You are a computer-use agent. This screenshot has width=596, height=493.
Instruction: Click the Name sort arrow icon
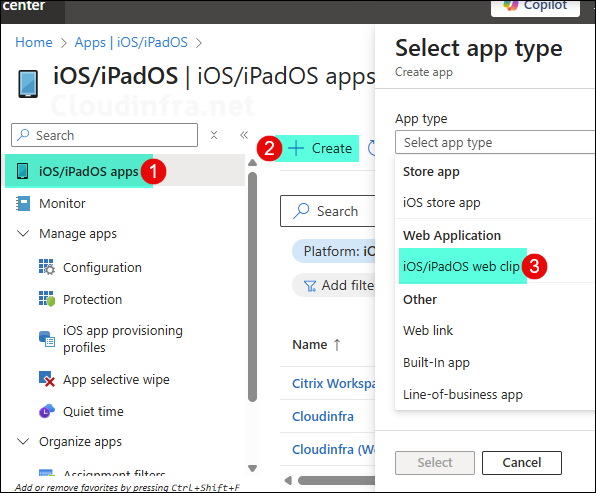337,345
